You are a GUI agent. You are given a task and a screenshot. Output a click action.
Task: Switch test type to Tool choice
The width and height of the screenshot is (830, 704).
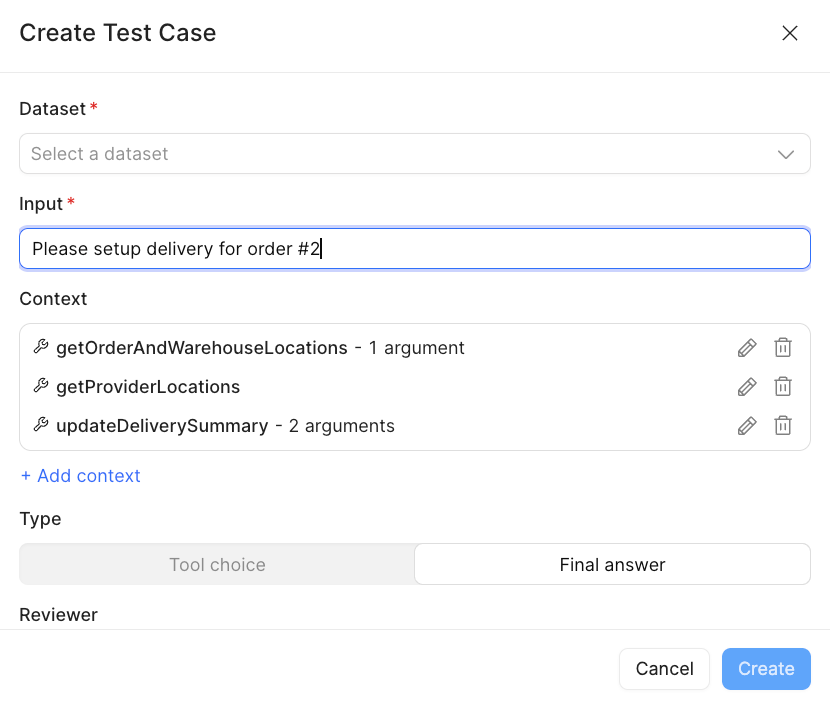pyautogui.click(x=217, y=564)
